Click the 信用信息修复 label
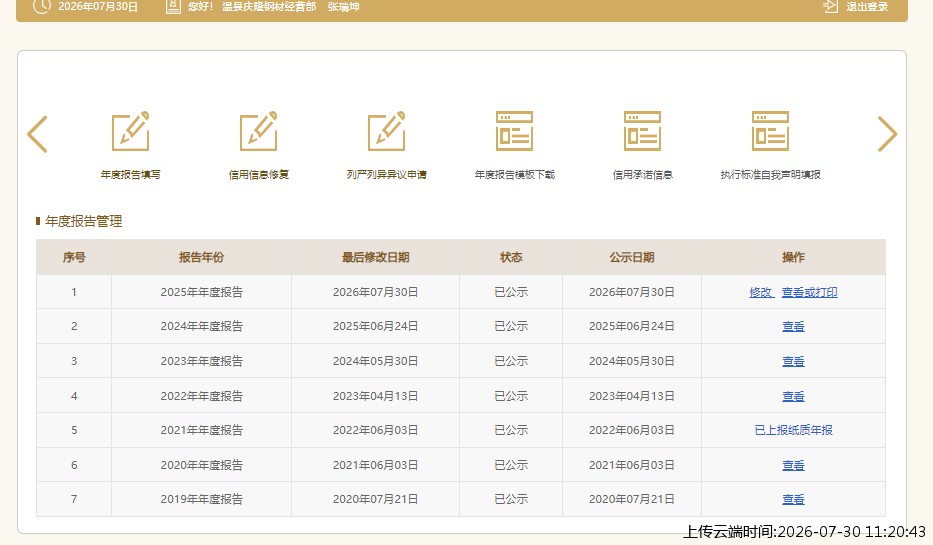Viewport: 933px width, 545px height. coord(259,174)
